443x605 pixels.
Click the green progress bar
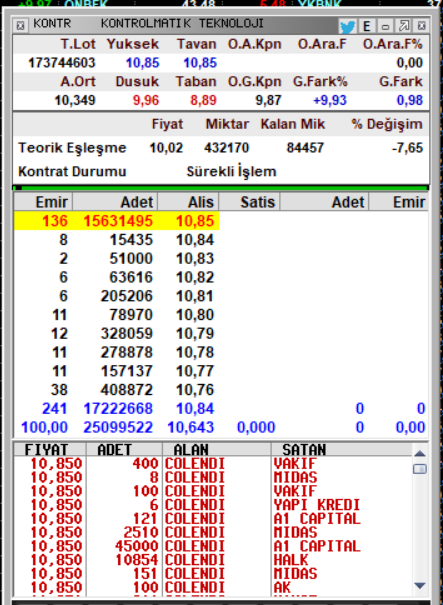click(221, 188)
